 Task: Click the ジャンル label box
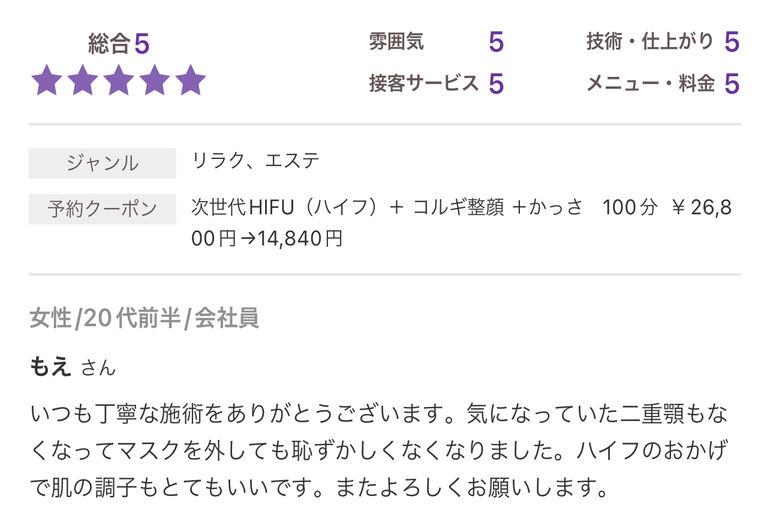[x=102, y=163]
